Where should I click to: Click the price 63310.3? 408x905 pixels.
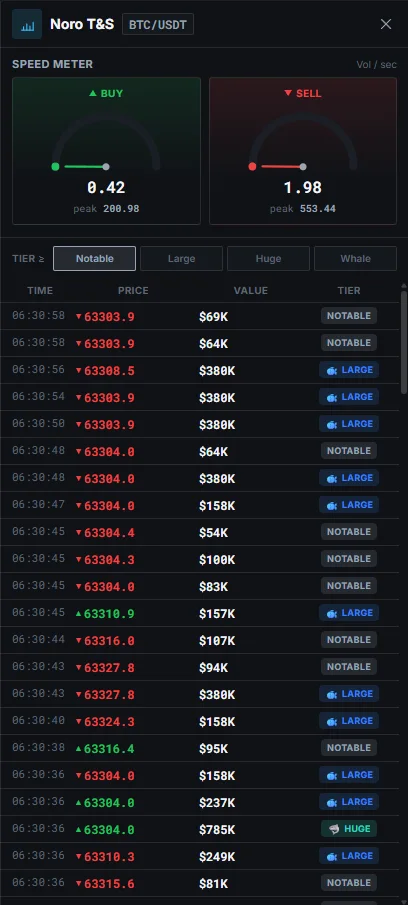click(109, 857)
